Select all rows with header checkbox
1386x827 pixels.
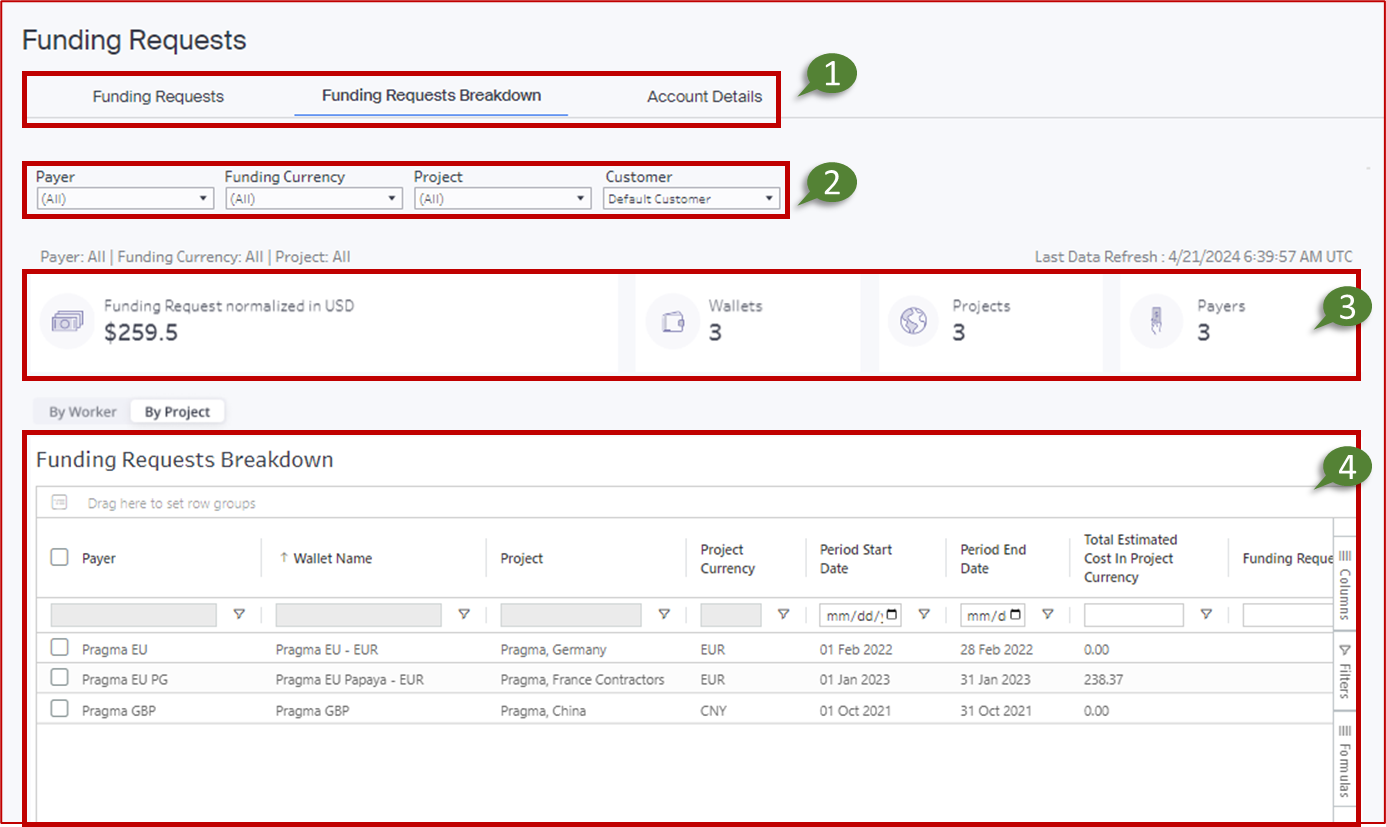[x=60, y=558]
